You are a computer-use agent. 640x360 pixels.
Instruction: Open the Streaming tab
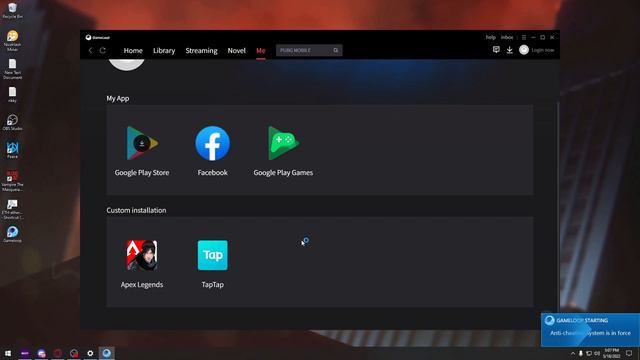coord(201,51)
